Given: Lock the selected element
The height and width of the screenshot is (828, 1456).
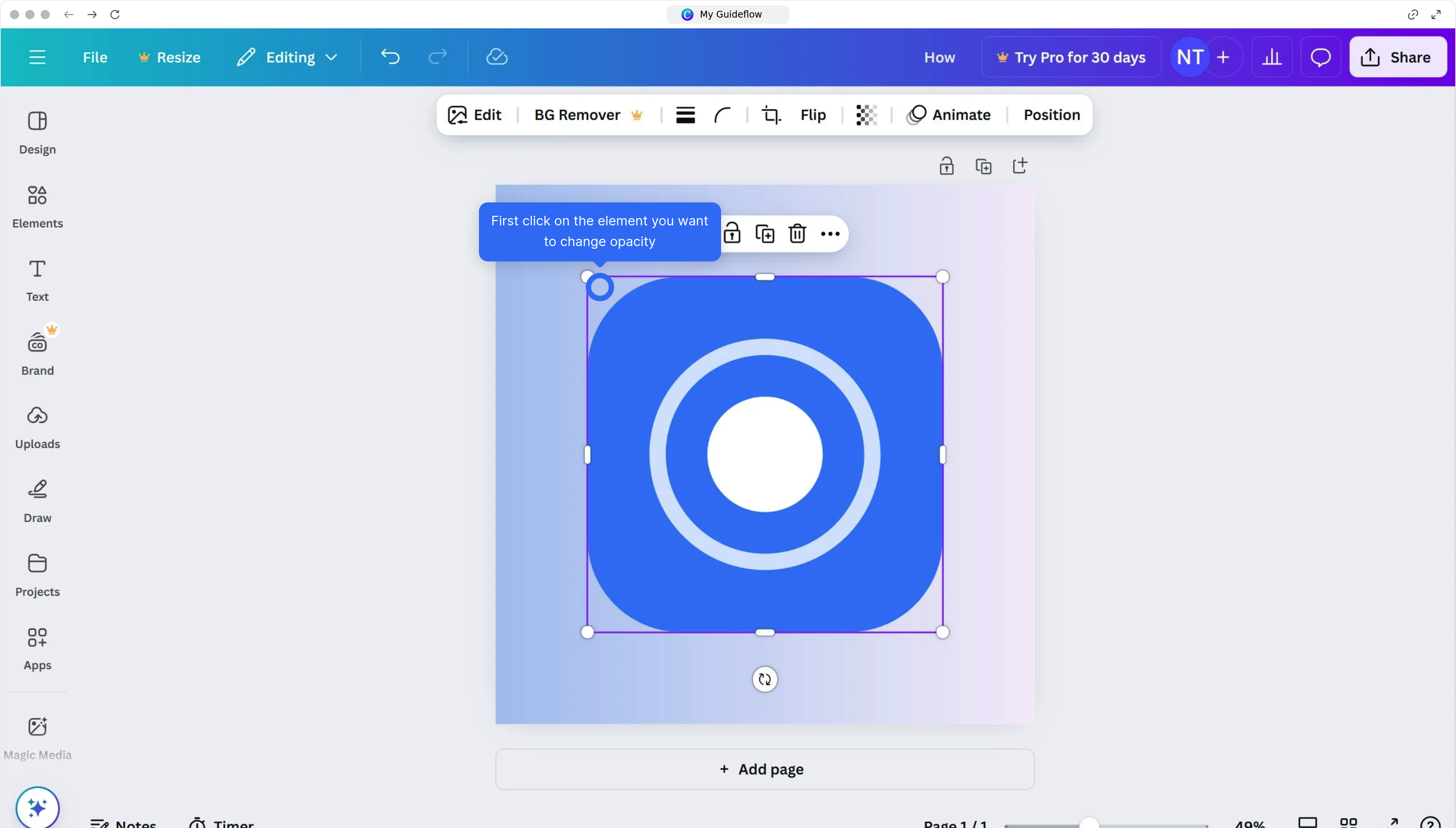Looking at the screenshot, I should (x=732, y=233).
